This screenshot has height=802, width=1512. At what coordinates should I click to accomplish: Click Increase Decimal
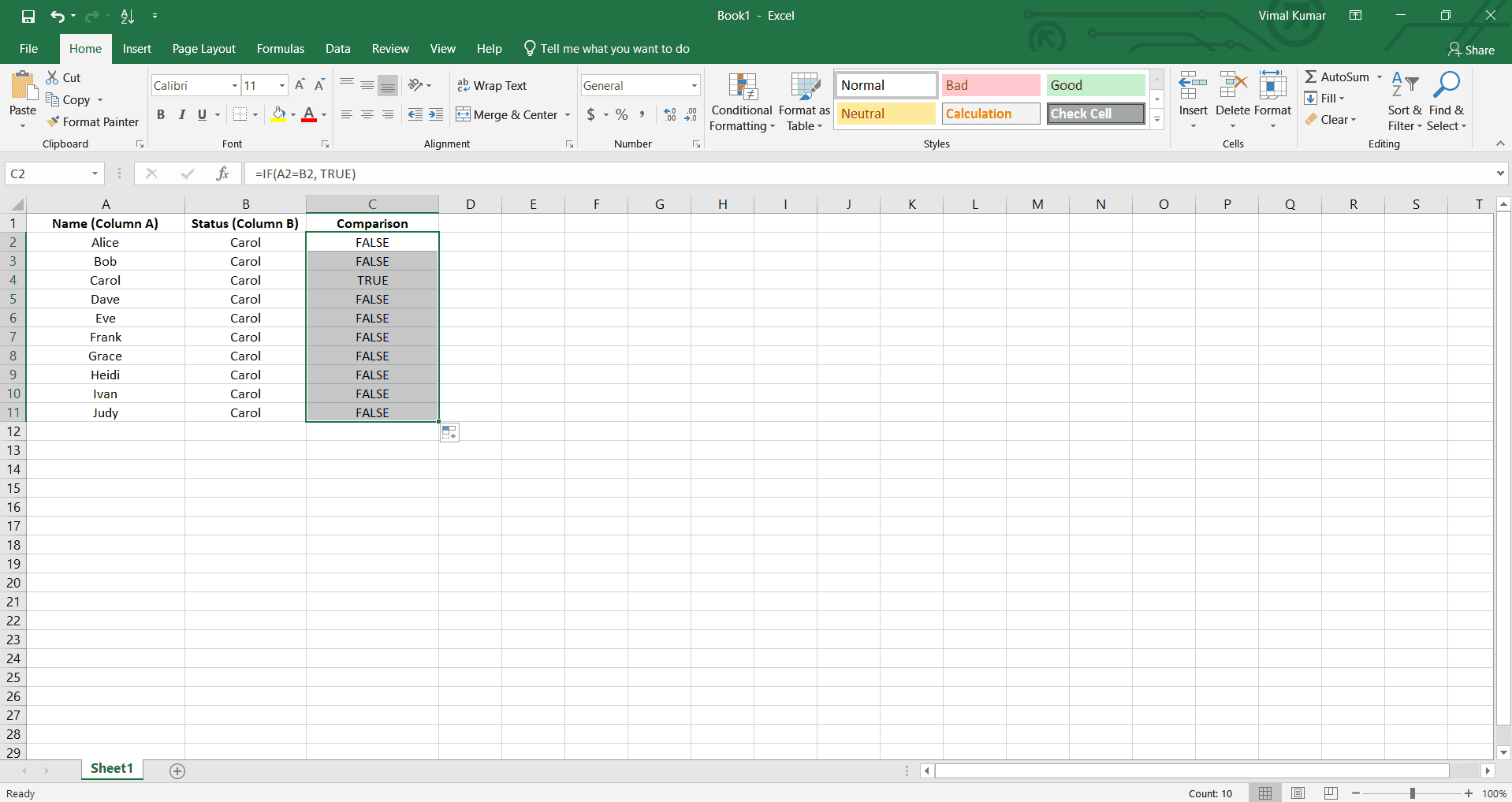click(x=669, y=114)
